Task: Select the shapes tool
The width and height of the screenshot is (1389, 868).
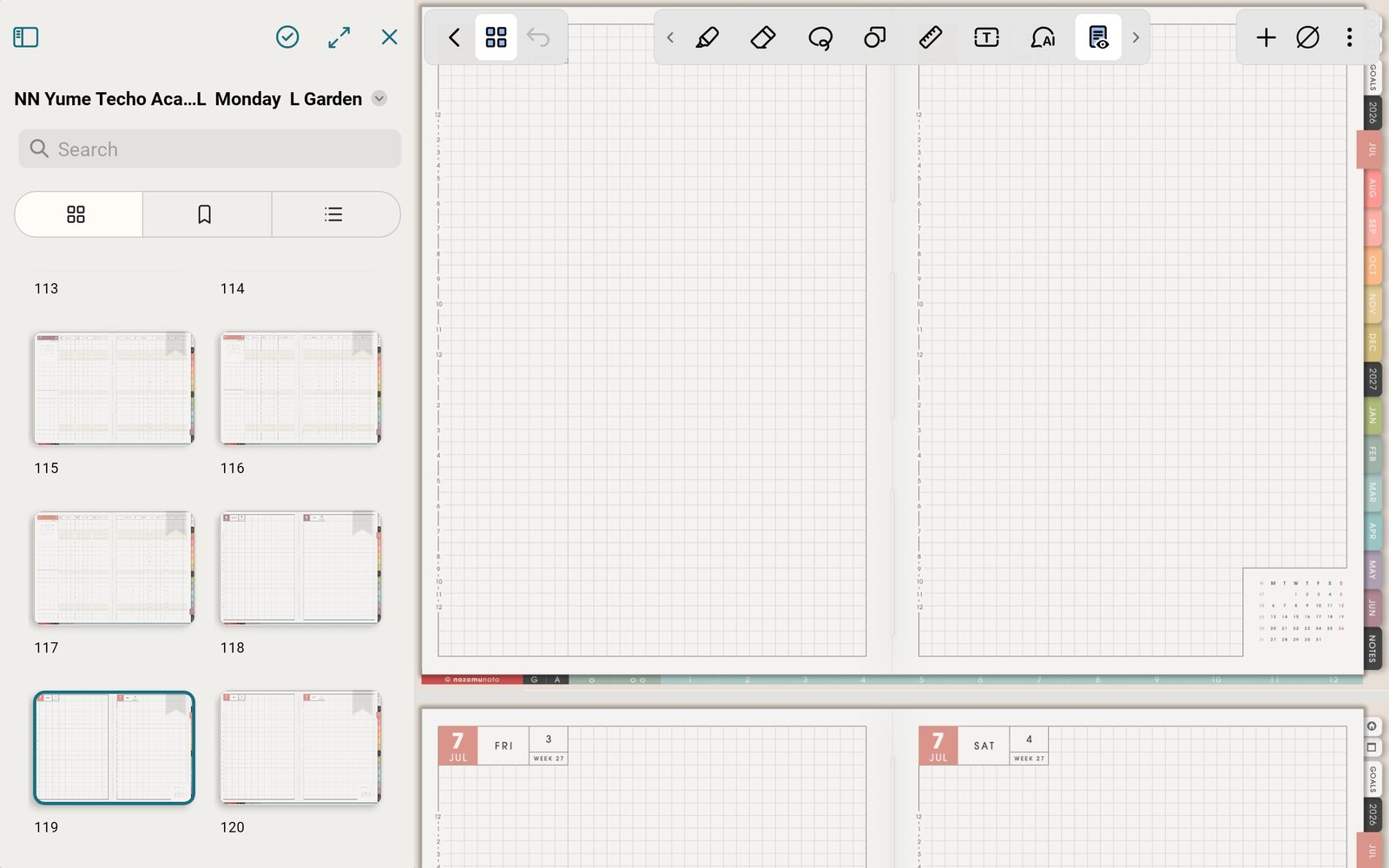Action: pos(875,37)
